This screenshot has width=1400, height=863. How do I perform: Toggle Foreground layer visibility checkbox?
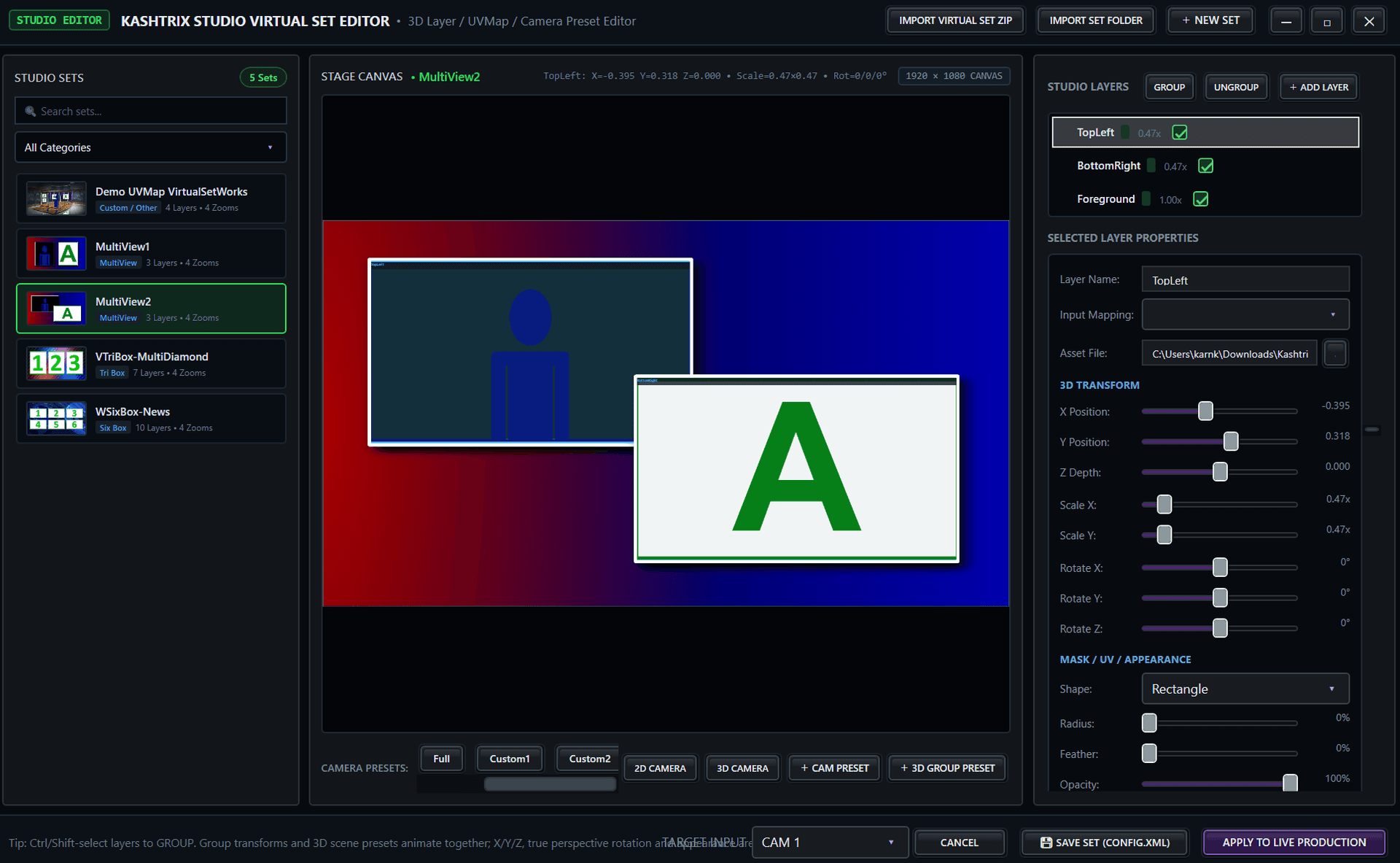[1201, 199]
